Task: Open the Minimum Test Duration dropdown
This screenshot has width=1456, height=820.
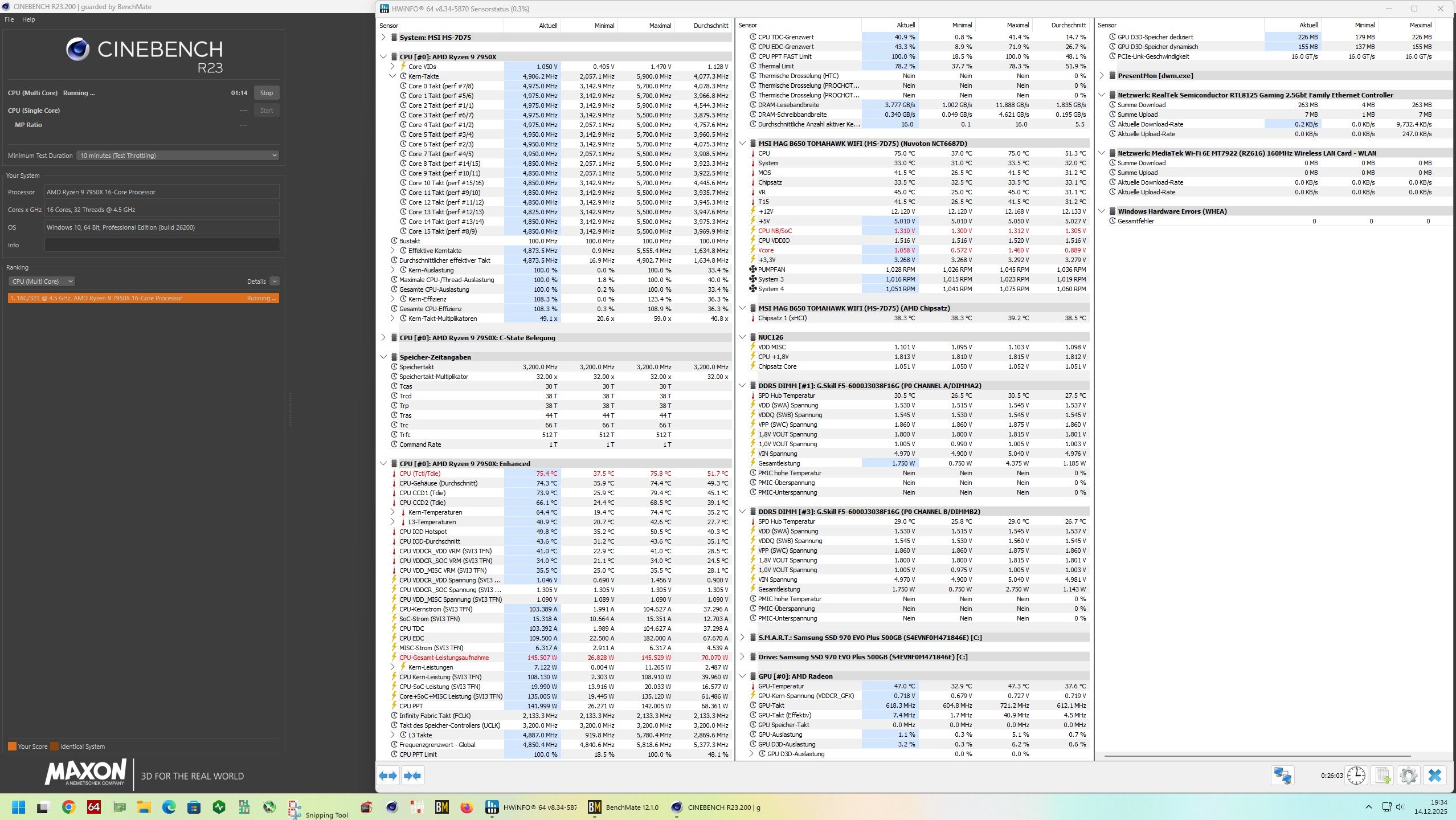Action: coord(178,156)
